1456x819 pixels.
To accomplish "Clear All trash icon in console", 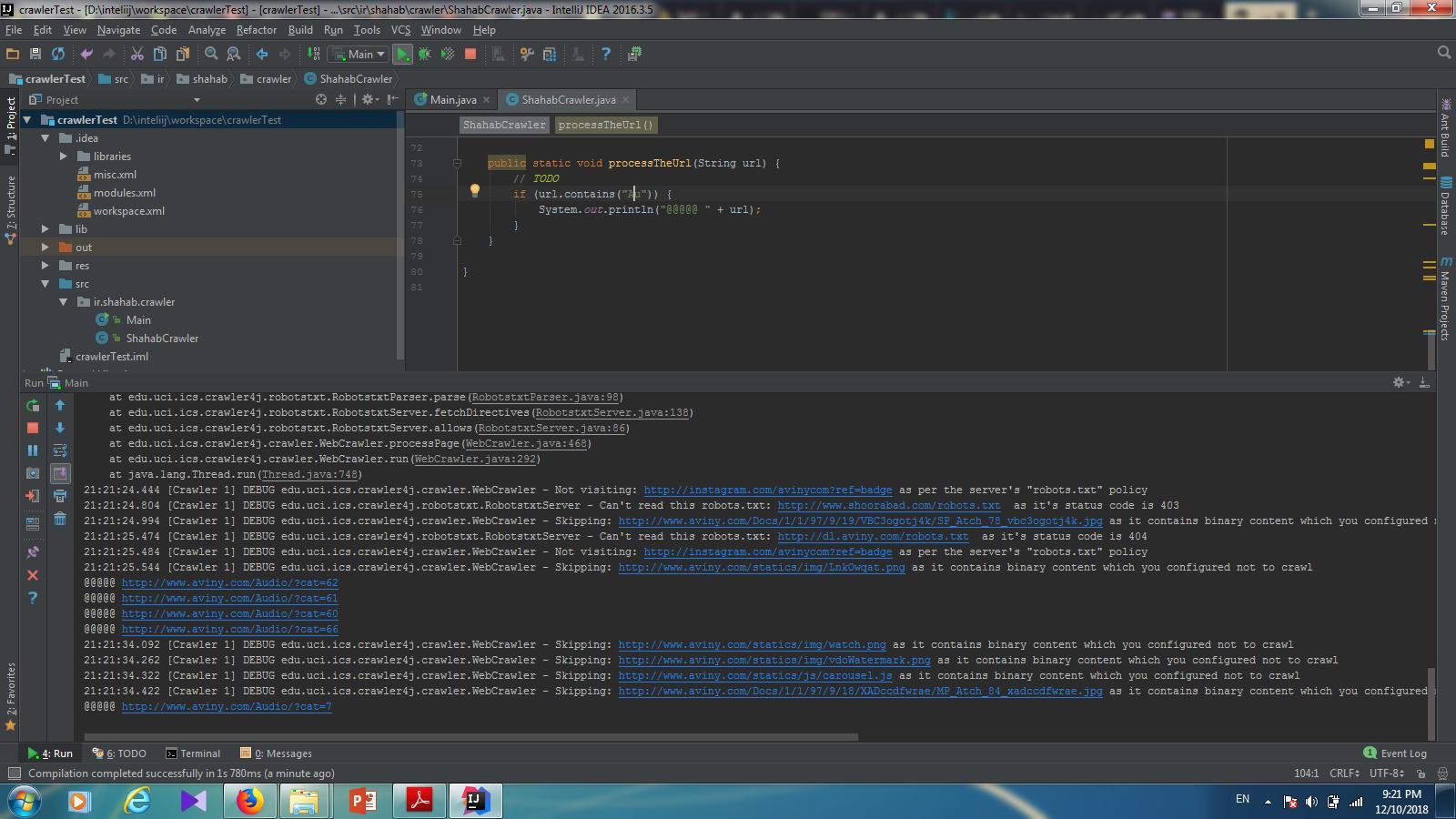I will (x=60, y=519).
